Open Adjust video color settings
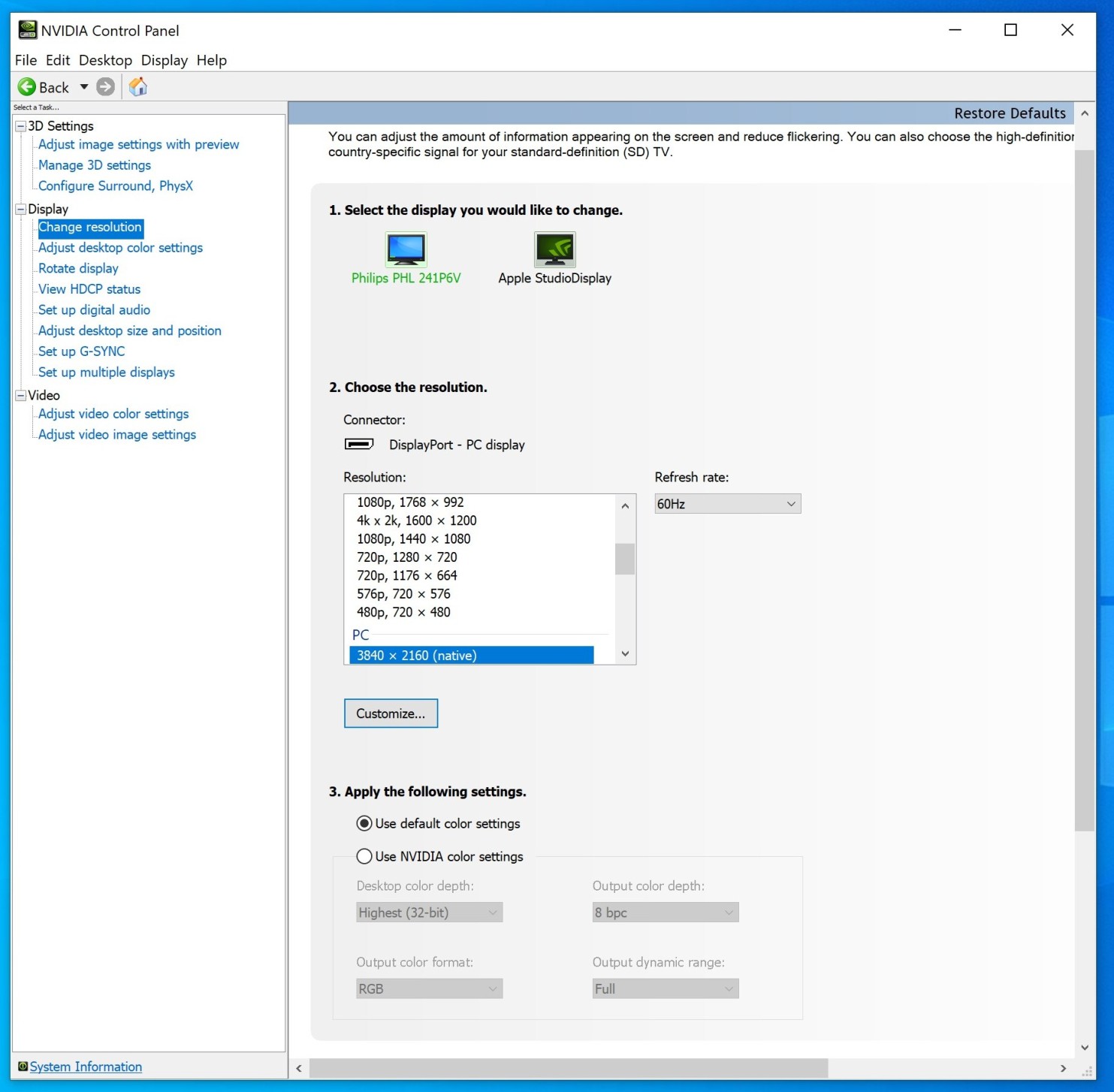Viewport: 1114px width, 1092px height. (113, 414)
